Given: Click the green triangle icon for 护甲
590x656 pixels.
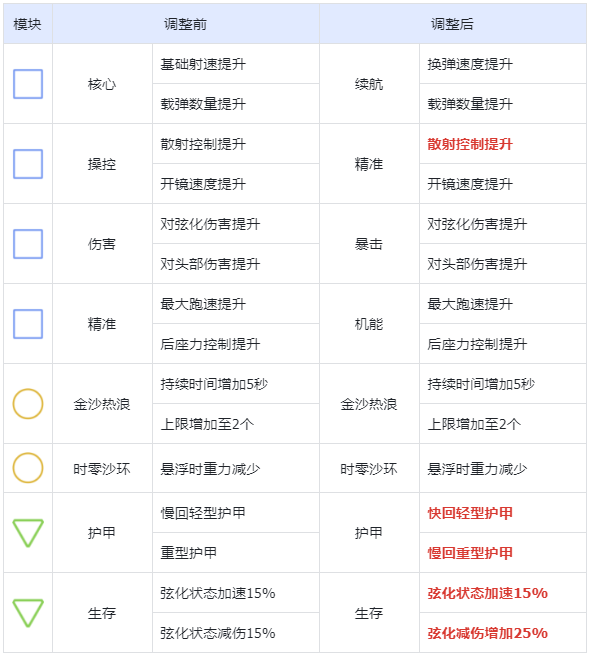Looking at the screenshot, I should tap(28, 533).
